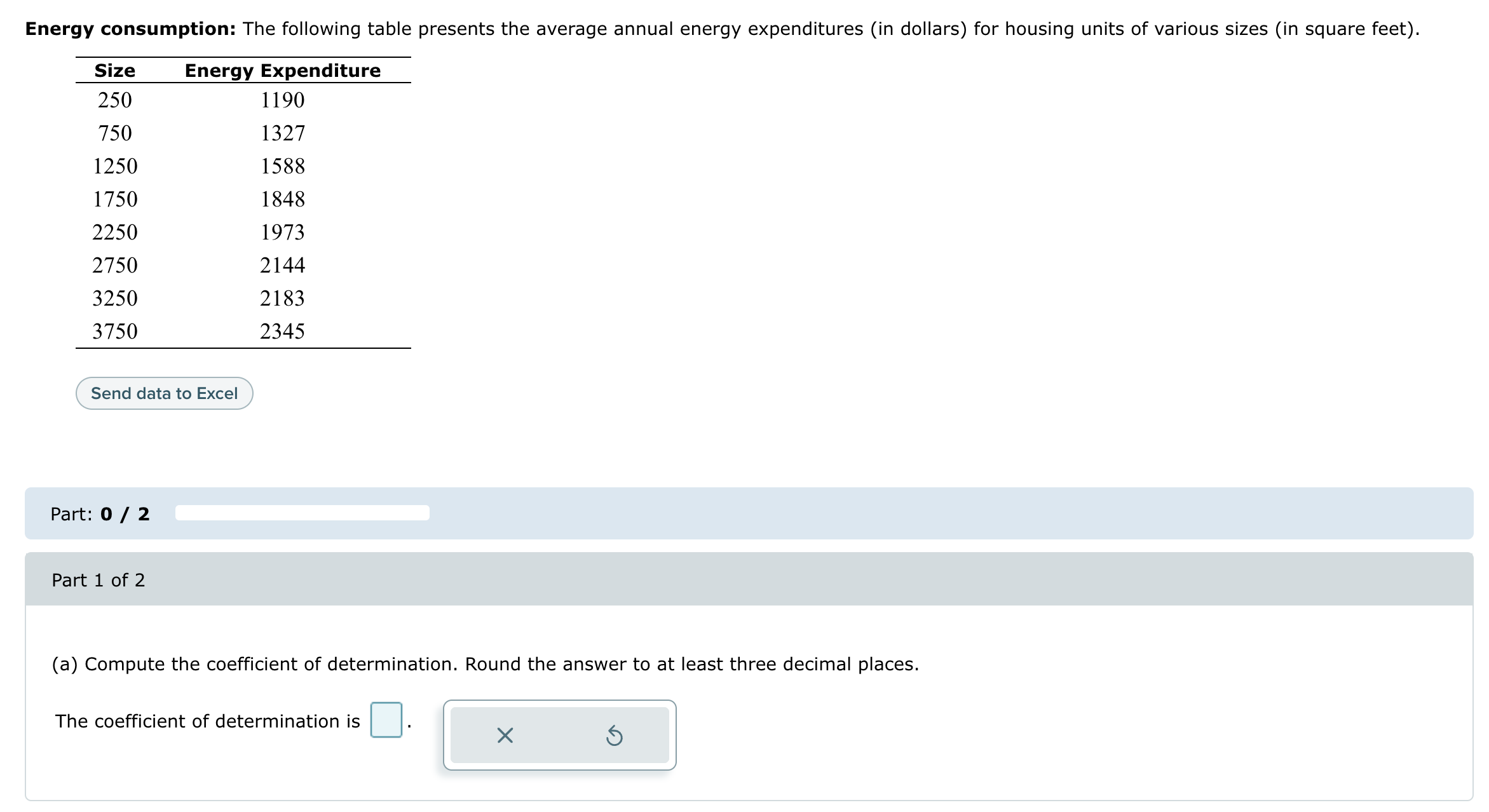Screen dimensions: 1489x812
Task: Select the undo arrow icon
Action: pos(615,735)
